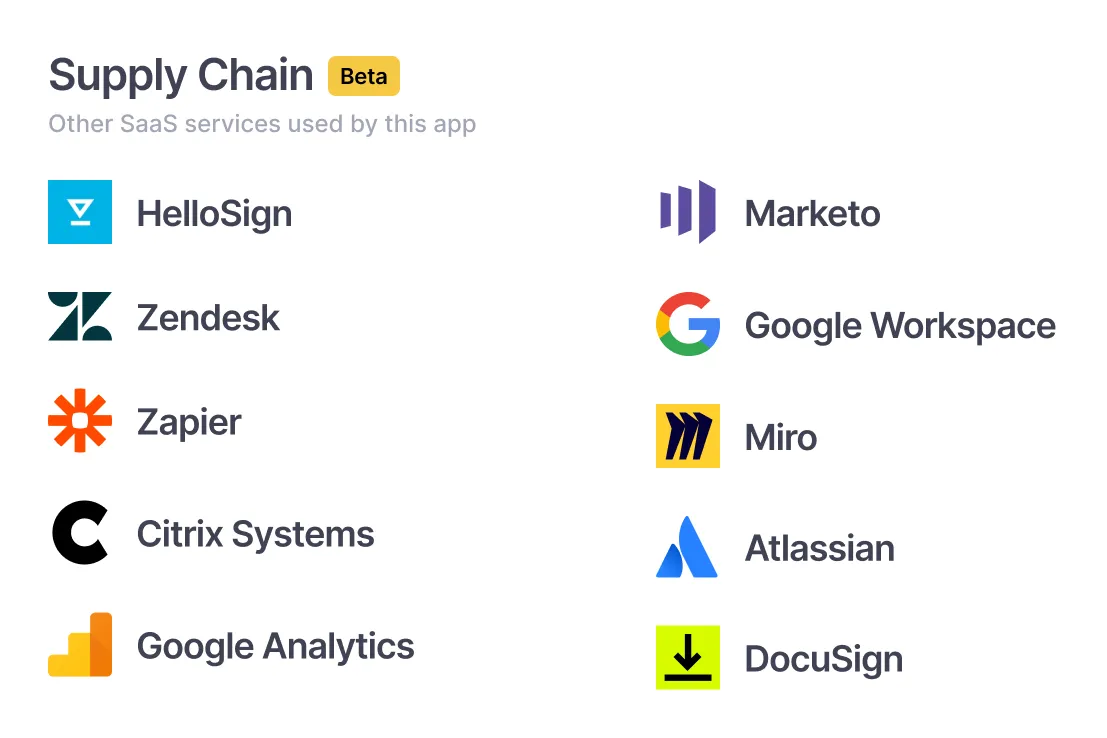
Task: Open the Zendesk service link
Action: tap(208, 317)
